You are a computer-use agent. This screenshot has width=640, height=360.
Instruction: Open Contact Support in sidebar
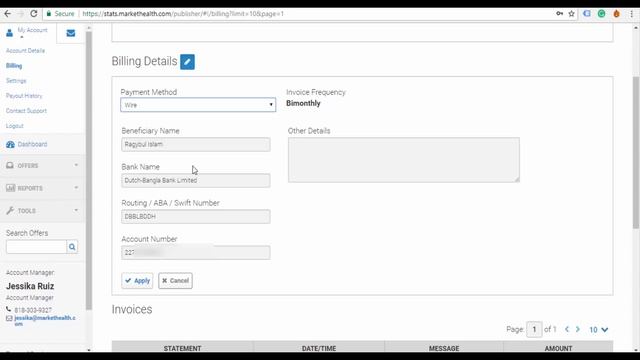(x=26, y=111)
